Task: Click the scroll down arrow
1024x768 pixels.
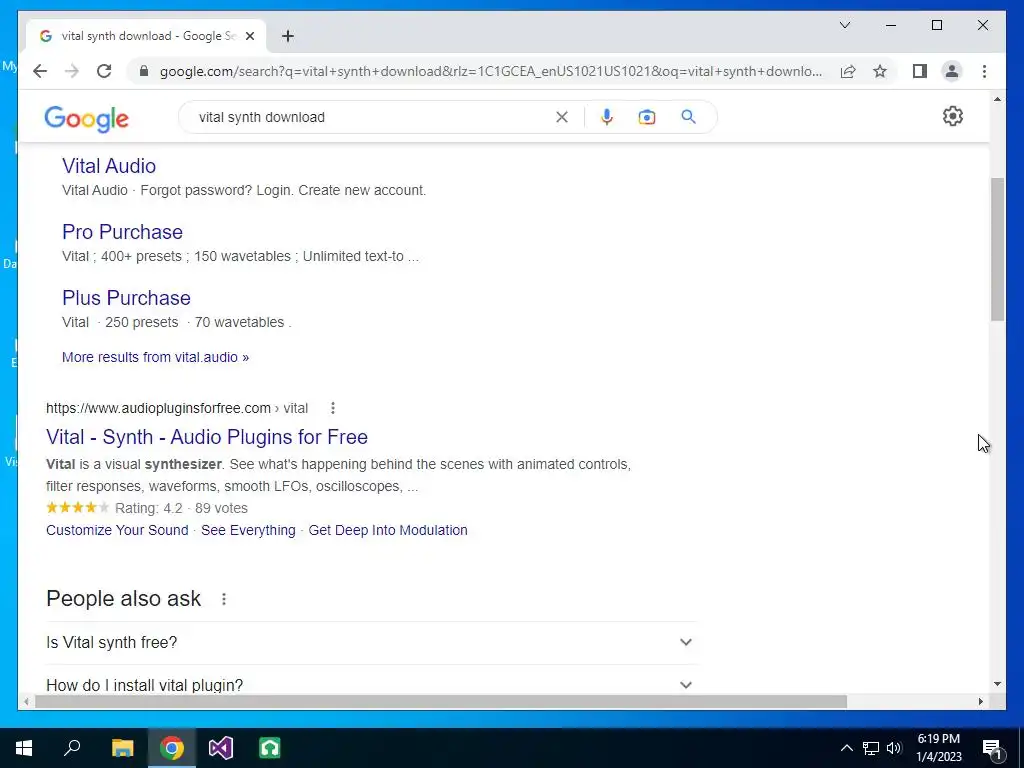Action: point(997,684)
